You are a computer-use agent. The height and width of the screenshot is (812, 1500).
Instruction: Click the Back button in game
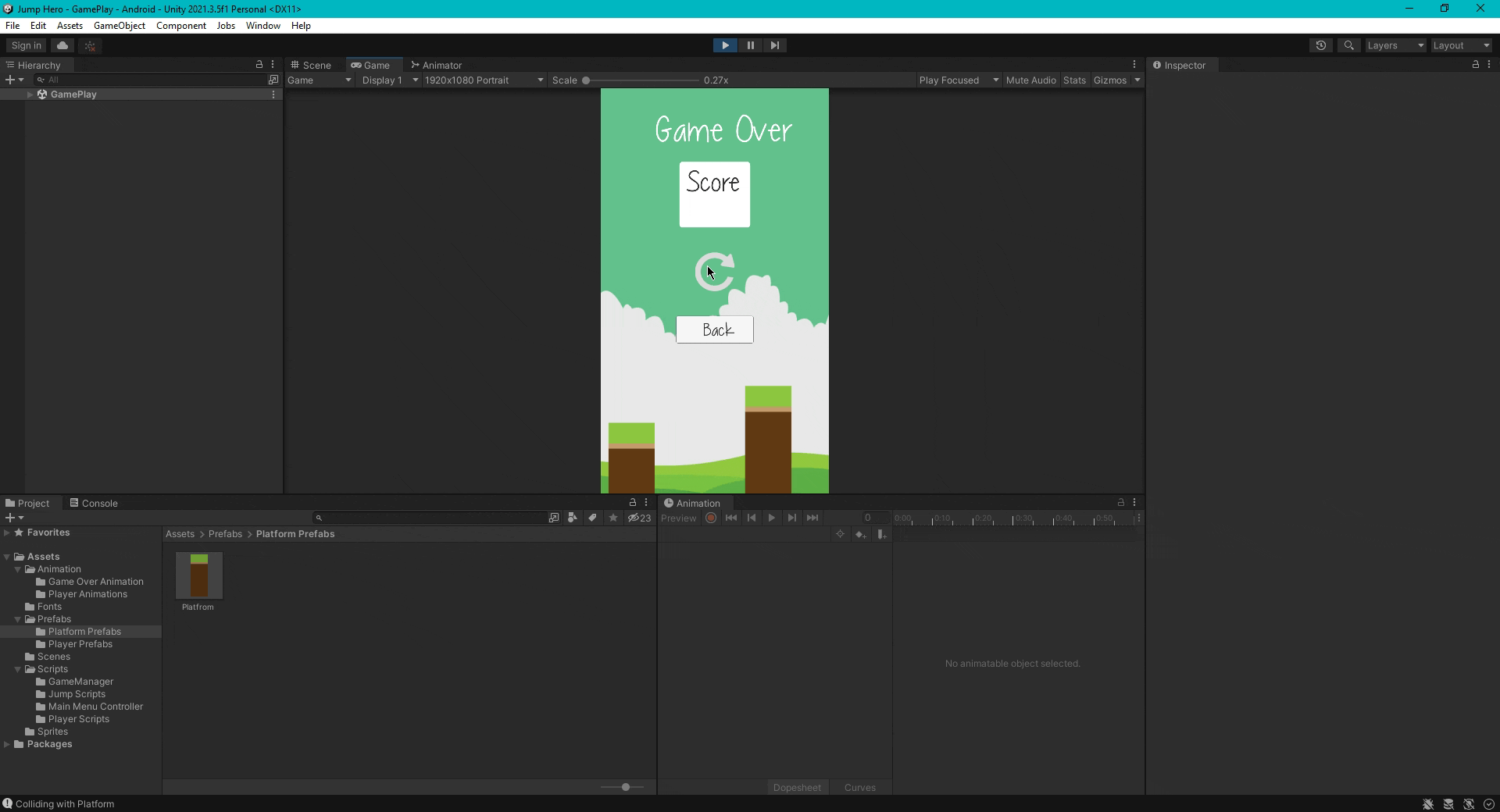715,329
